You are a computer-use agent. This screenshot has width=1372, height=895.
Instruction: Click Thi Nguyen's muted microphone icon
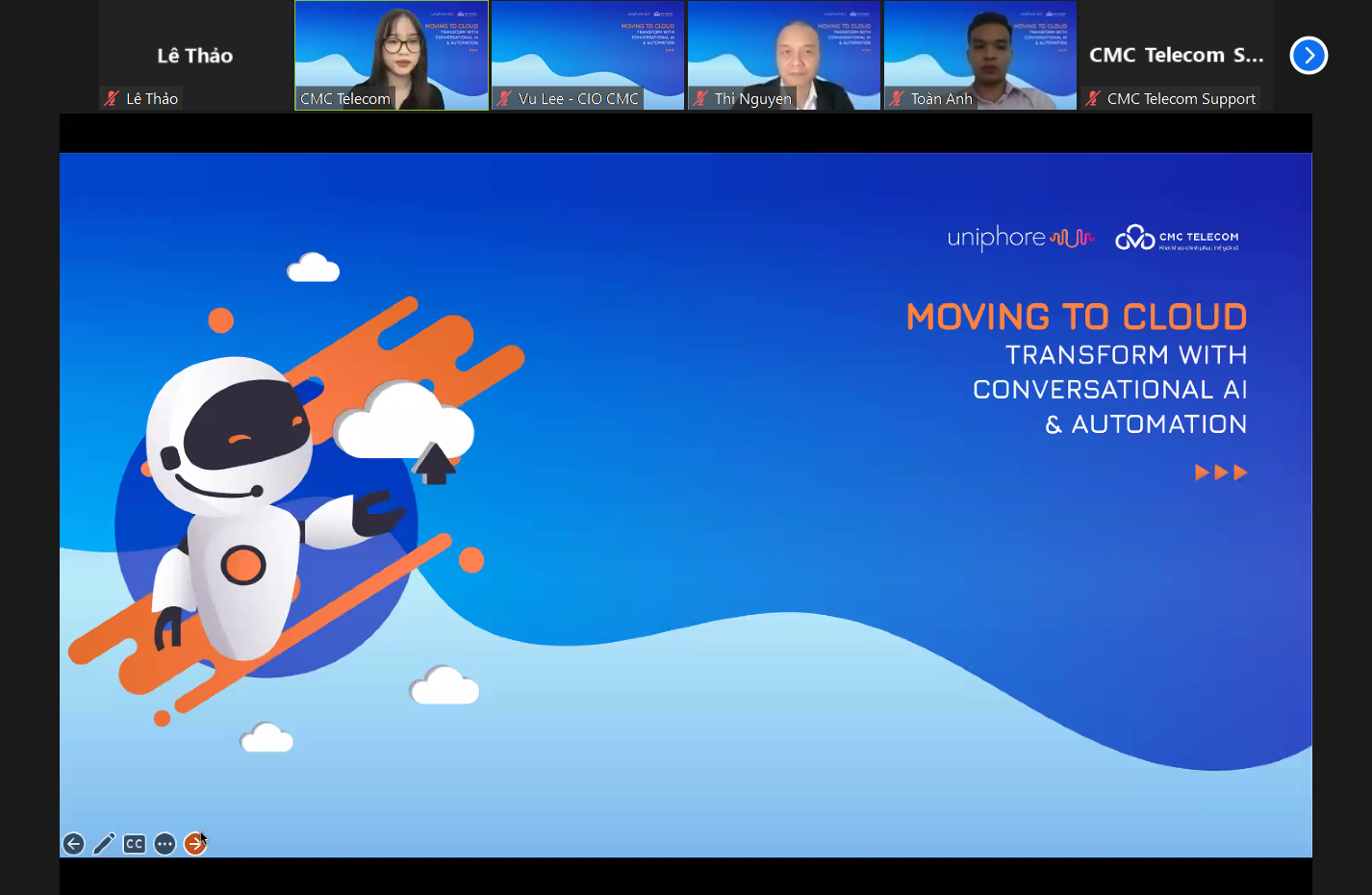[x=700, y=98]
